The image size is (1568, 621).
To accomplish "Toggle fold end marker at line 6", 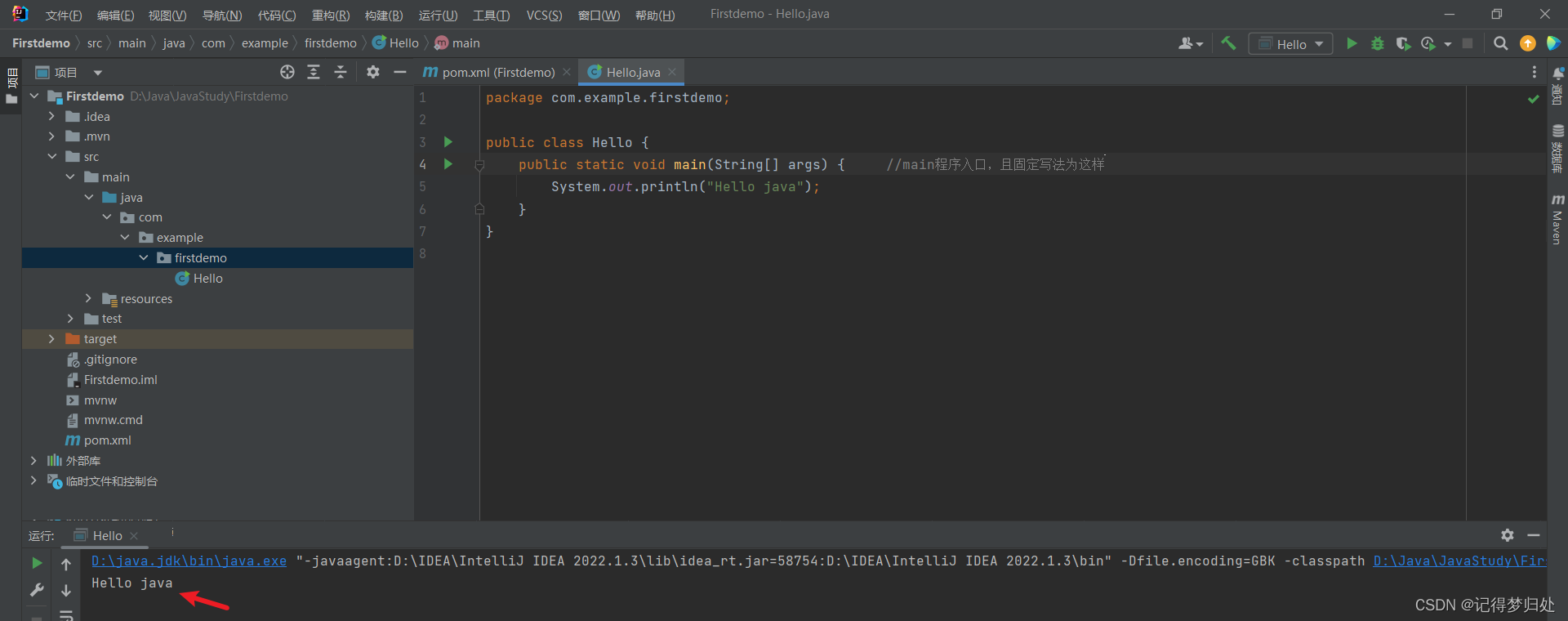I will [x=479, y=209].
